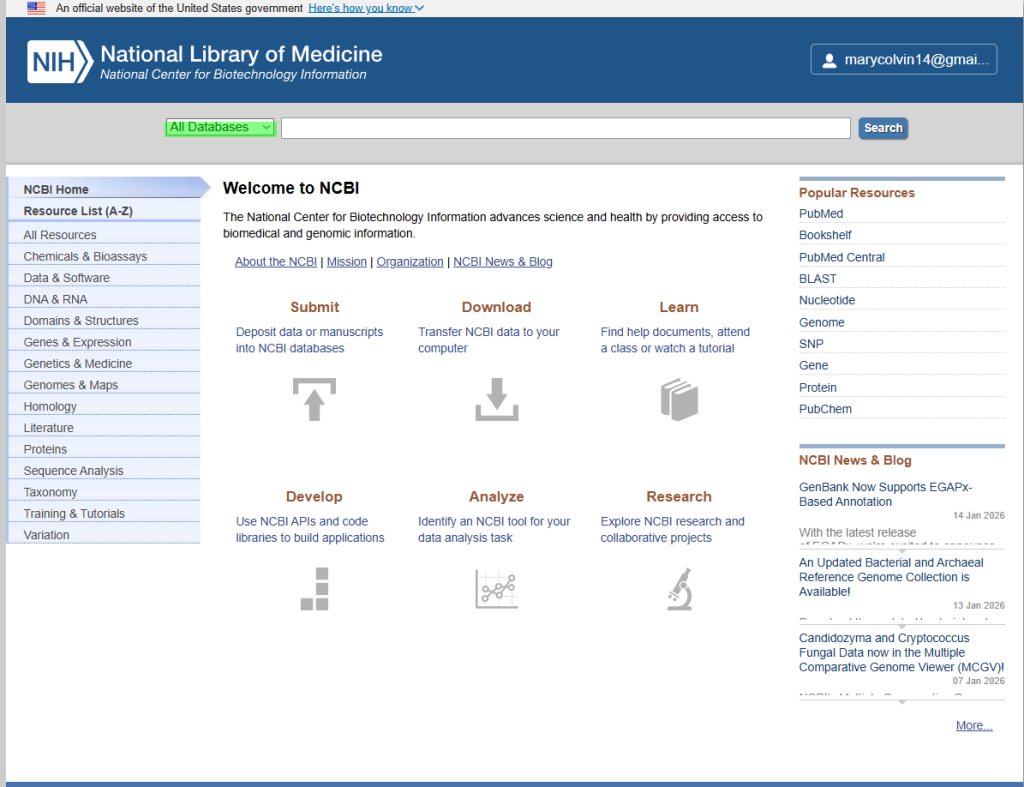Click into the search text field
This screenshot has height=787, width=1024.
point(565,128)
